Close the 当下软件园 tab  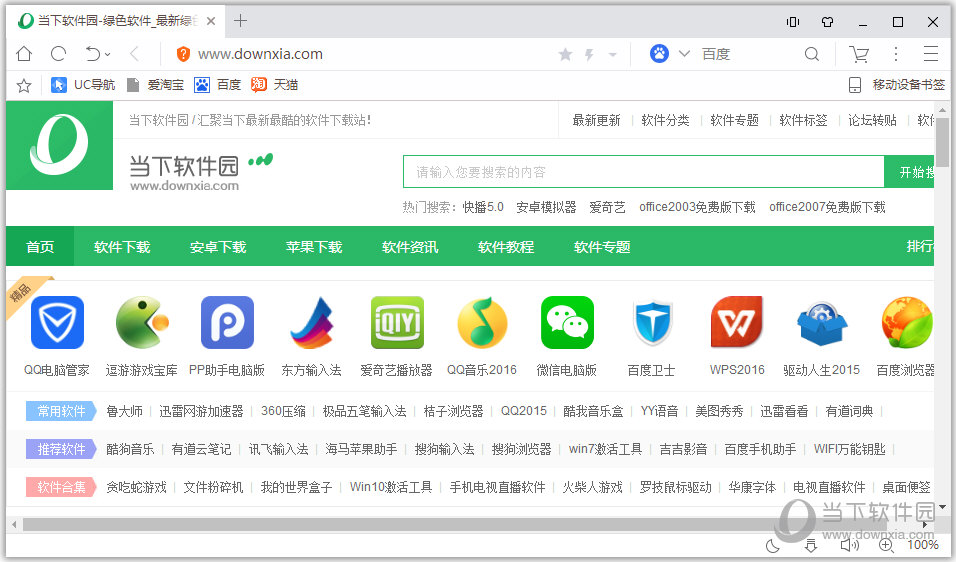(211, 21)
